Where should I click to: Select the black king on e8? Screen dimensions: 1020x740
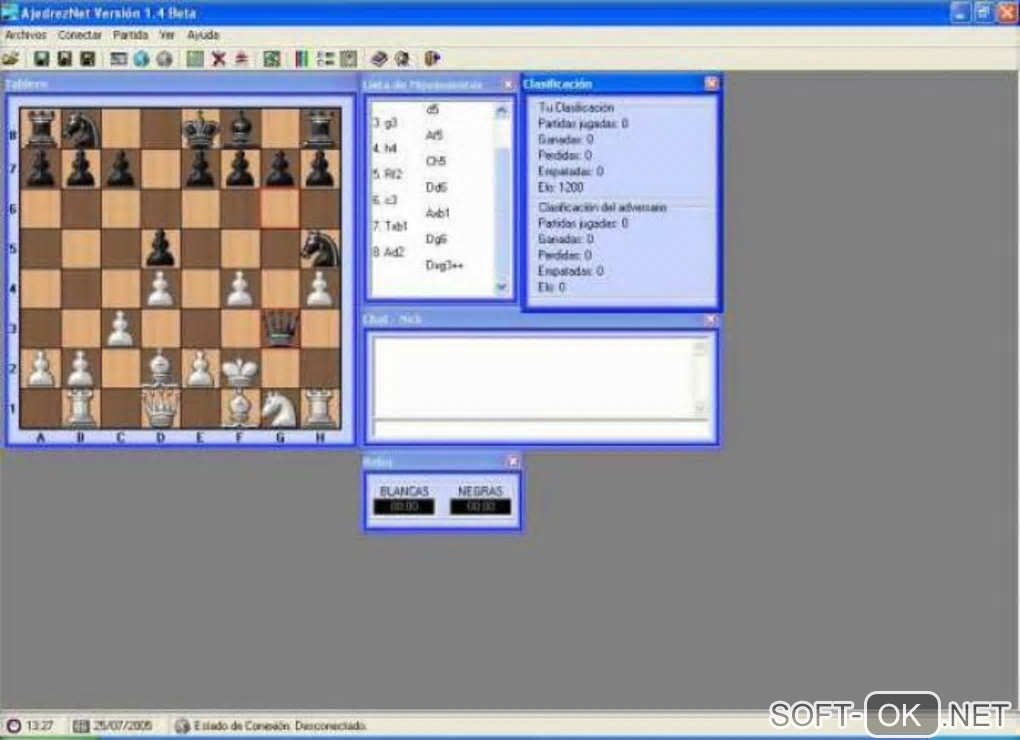coord(200,129)
